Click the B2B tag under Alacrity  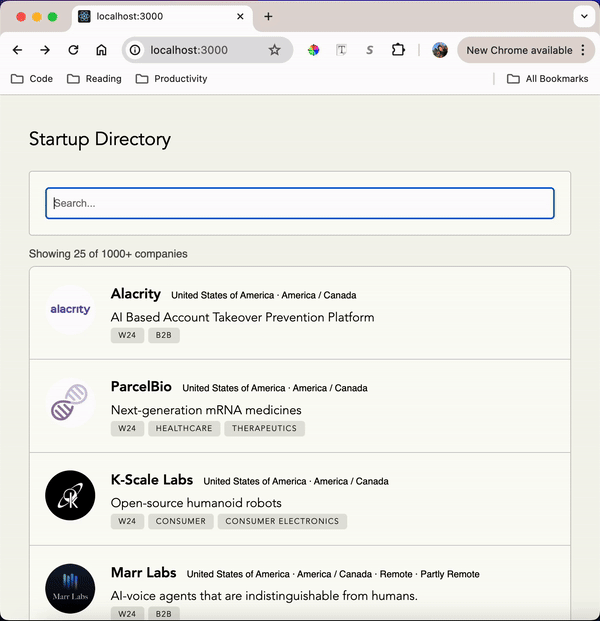[164, 335]
